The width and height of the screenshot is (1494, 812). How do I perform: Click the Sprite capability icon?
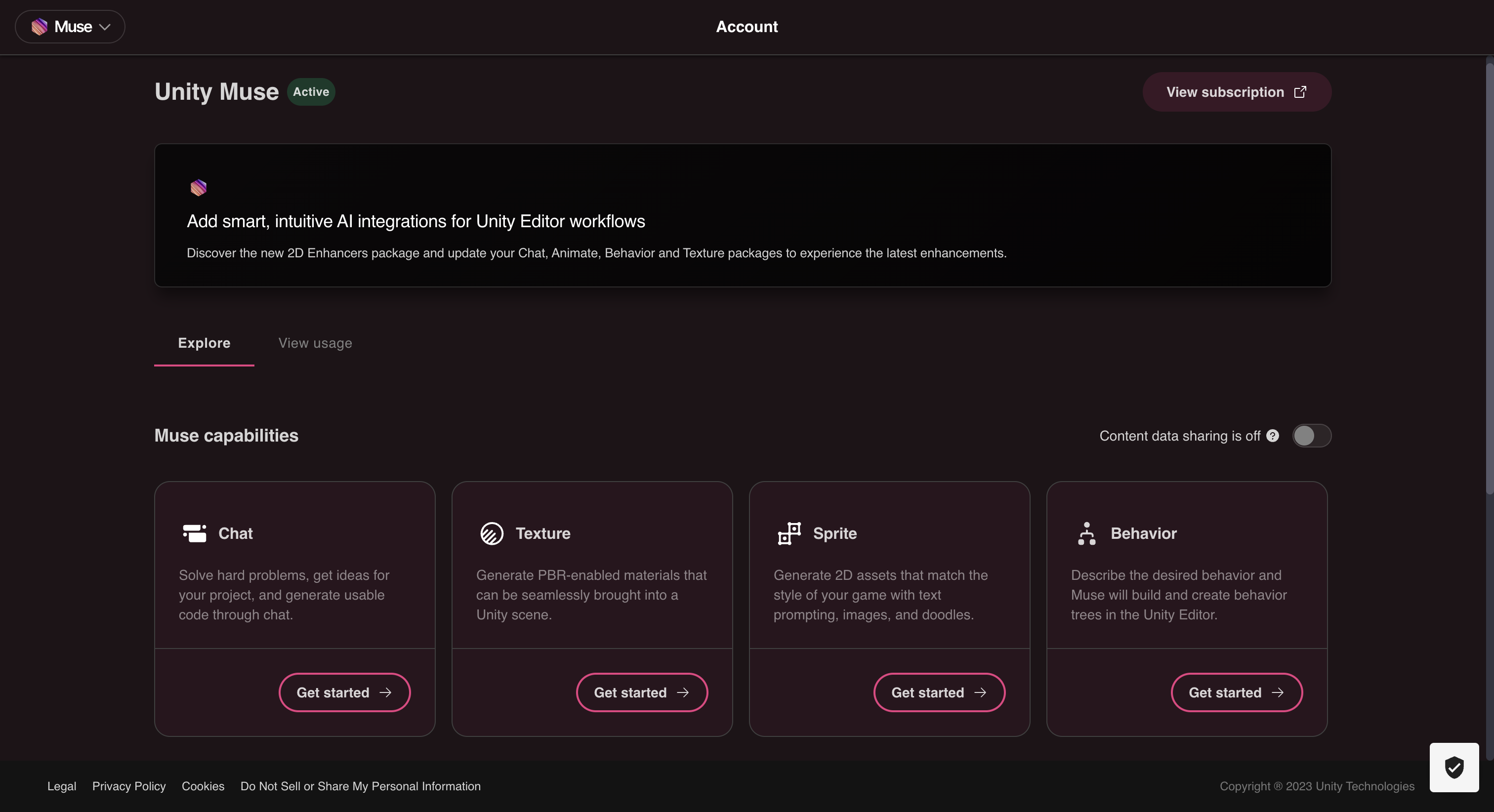(x=789, y=533)
